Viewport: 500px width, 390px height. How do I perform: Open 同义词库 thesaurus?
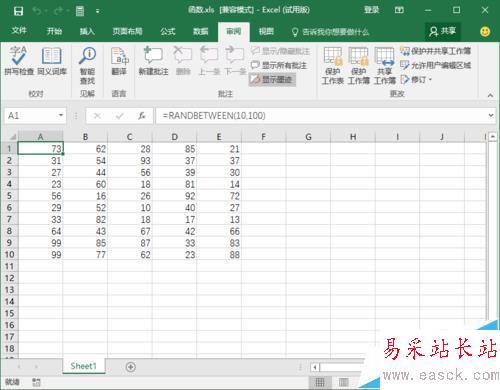point(52,60)
